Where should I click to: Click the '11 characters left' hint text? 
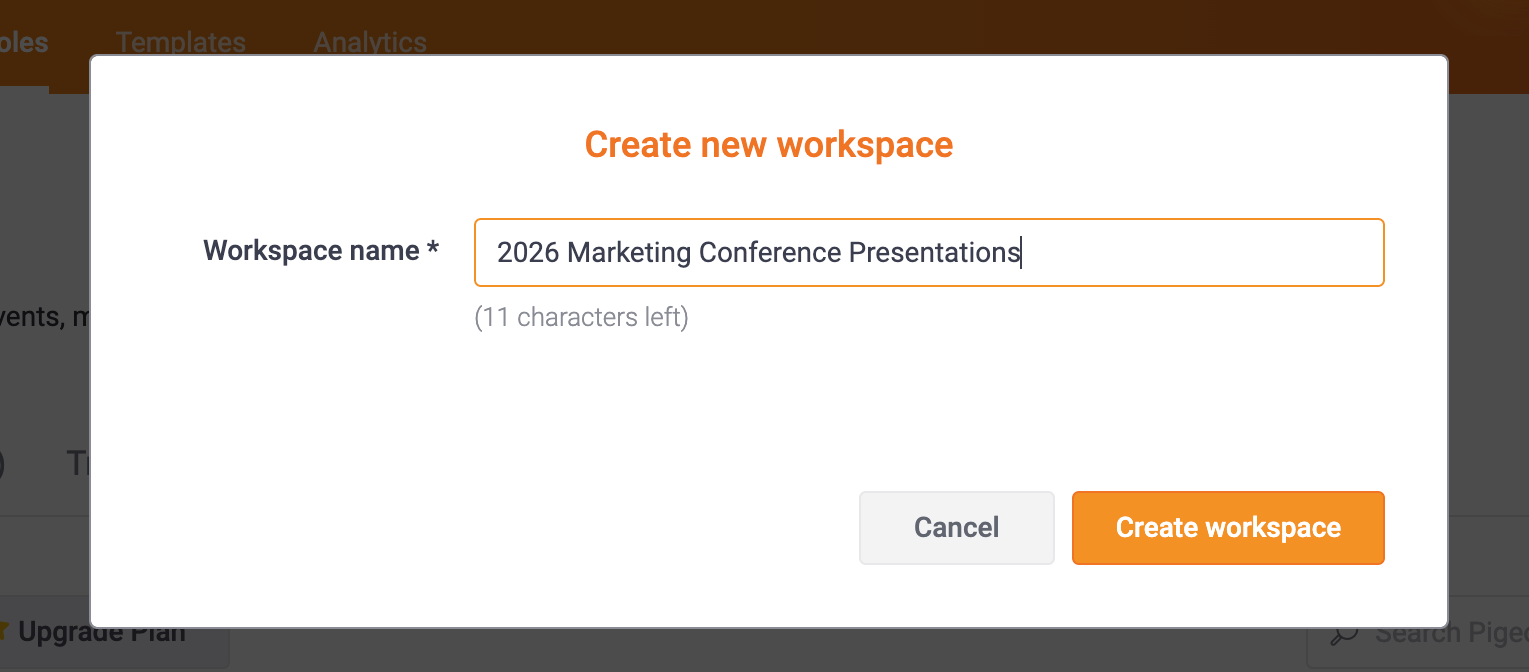click(581, 318)
